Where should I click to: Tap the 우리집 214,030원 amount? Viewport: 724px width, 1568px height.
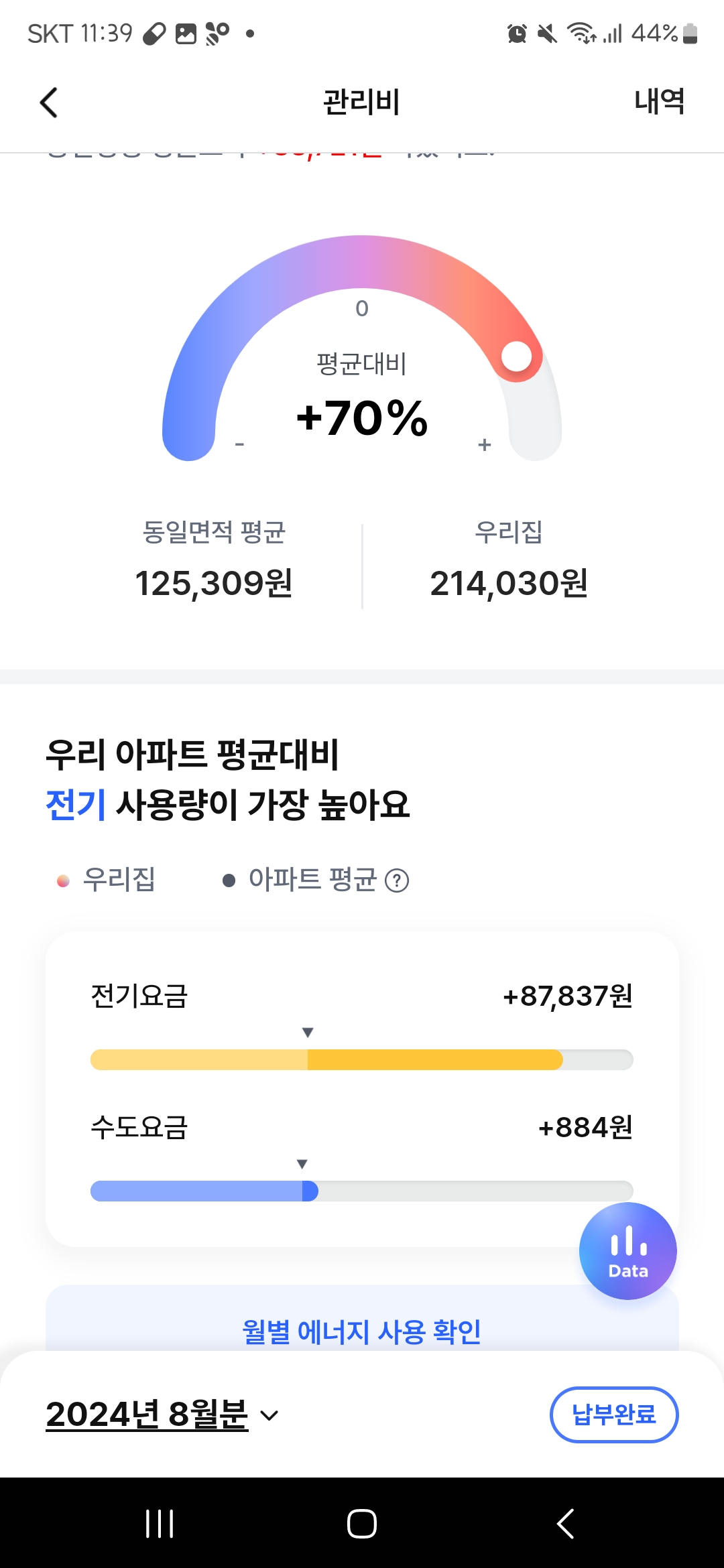coord(509,583)
